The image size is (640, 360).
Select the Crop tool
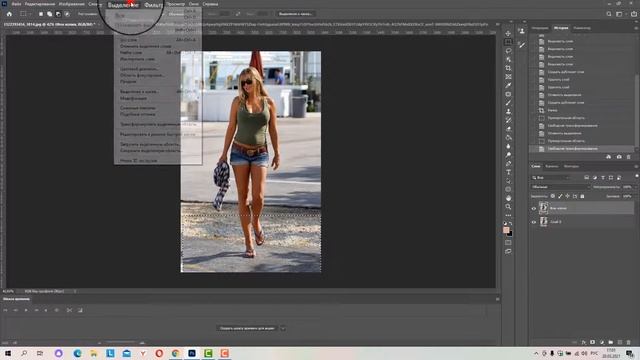point(508,68)
